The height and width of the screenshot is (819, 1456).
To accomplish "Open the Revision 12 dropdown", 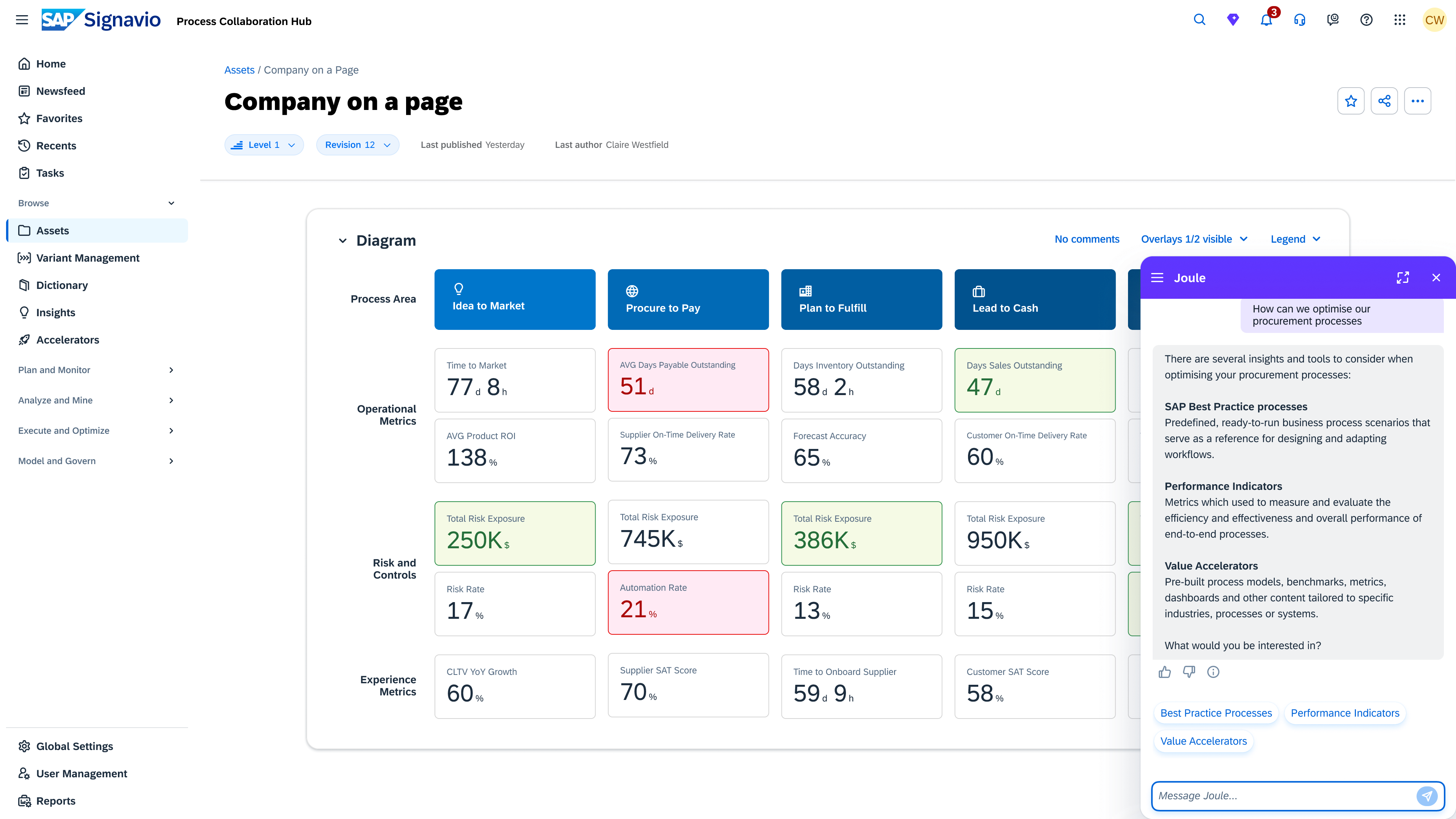I will [x=358, y=145].
